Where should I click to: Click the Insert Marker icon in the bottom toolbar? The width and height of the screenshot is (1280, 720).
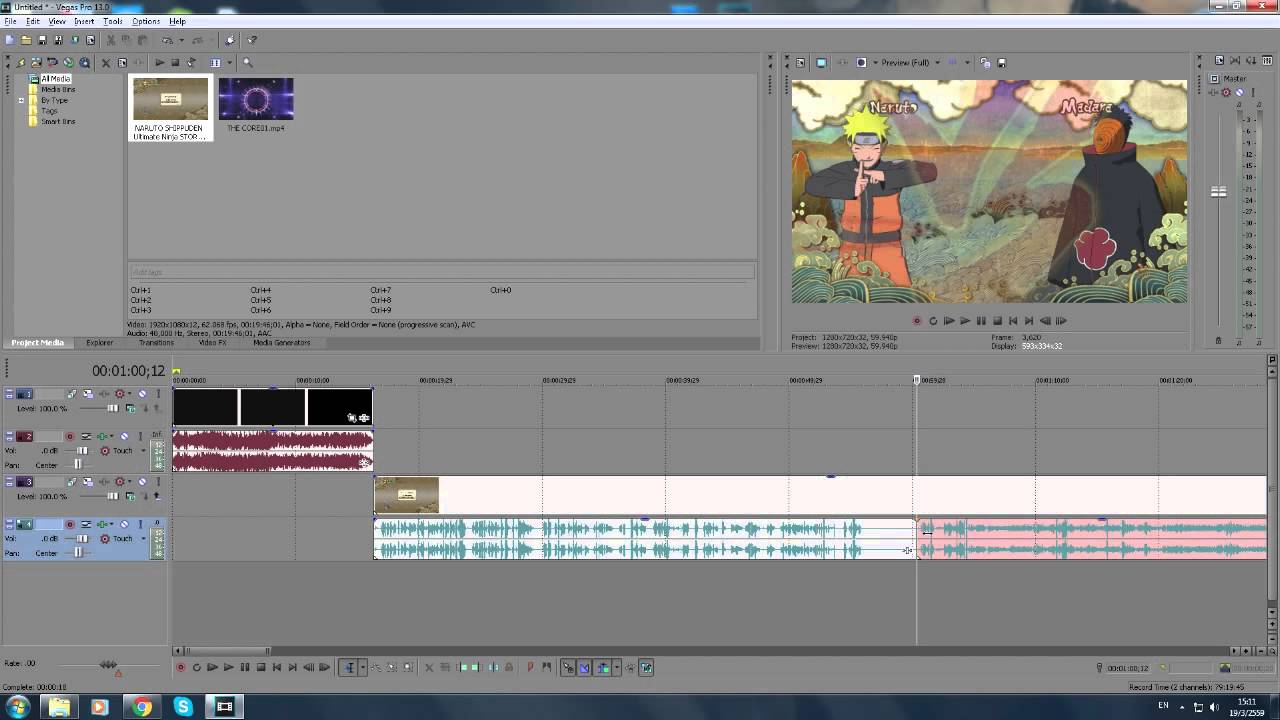(x=530, y=667)
